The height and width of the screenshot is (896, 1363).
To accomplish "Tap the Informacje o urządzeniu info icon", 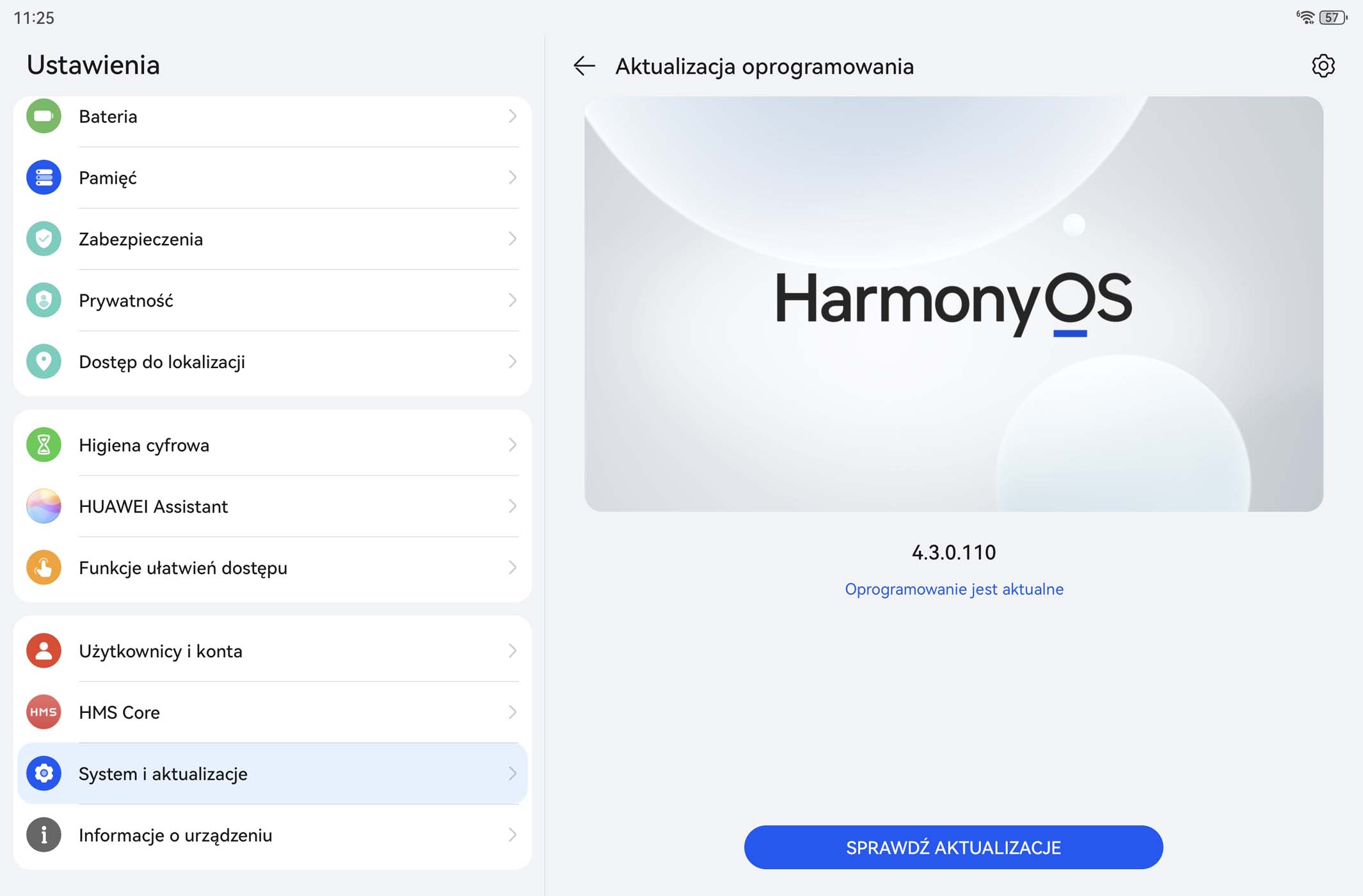I will pos(44,835).
